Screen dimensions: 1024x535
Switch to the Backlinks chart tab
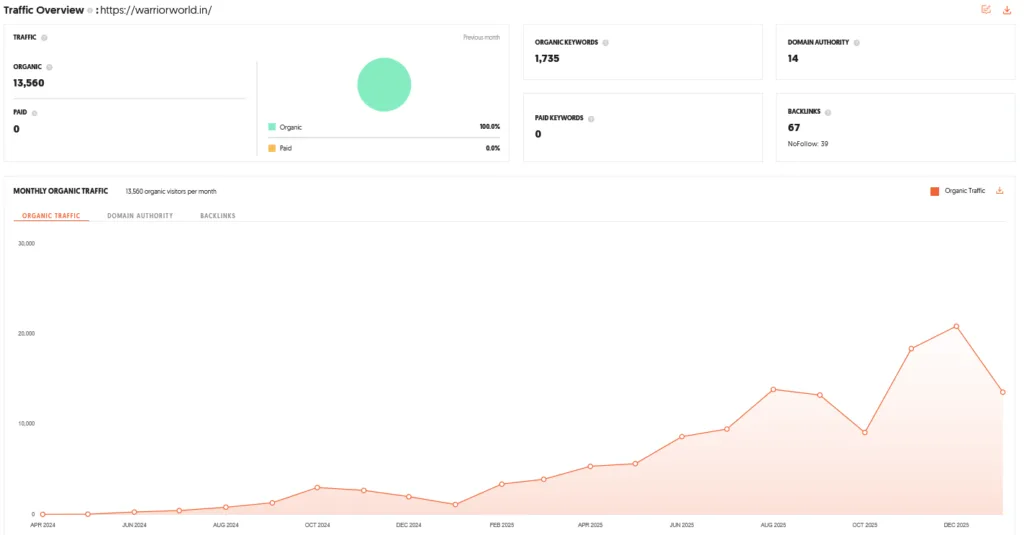click(217, 216)
